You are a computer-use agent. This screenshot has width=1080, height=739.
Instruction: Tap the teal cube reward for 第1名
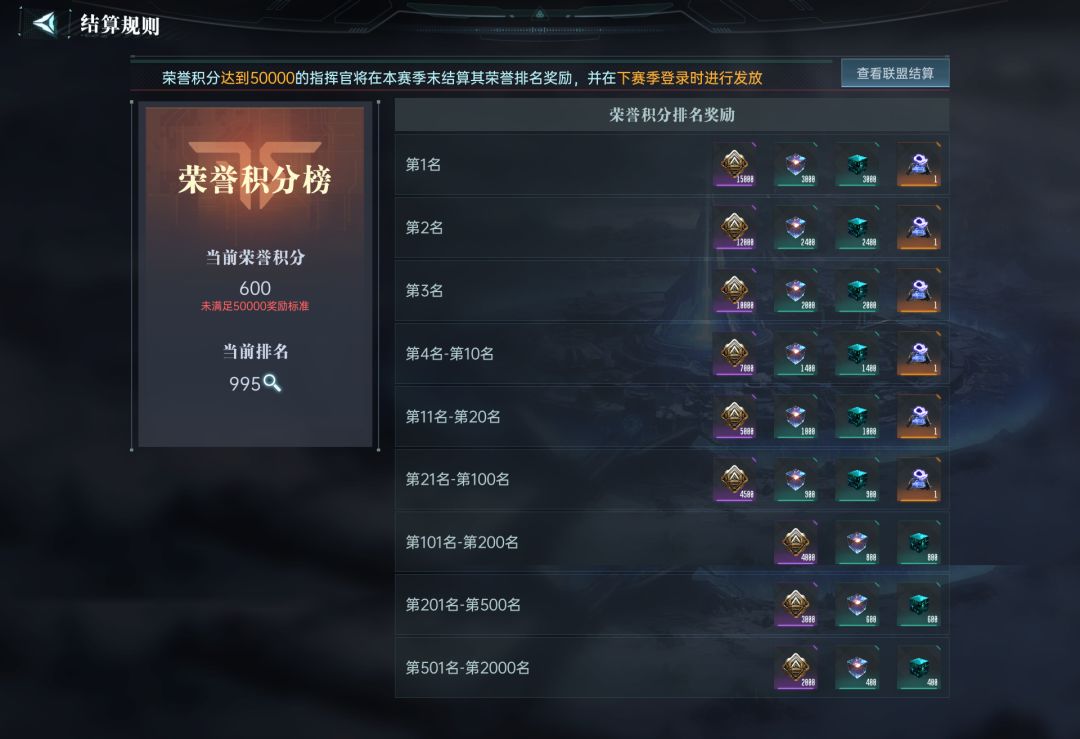pyautogui.click(x=858, y=165)
